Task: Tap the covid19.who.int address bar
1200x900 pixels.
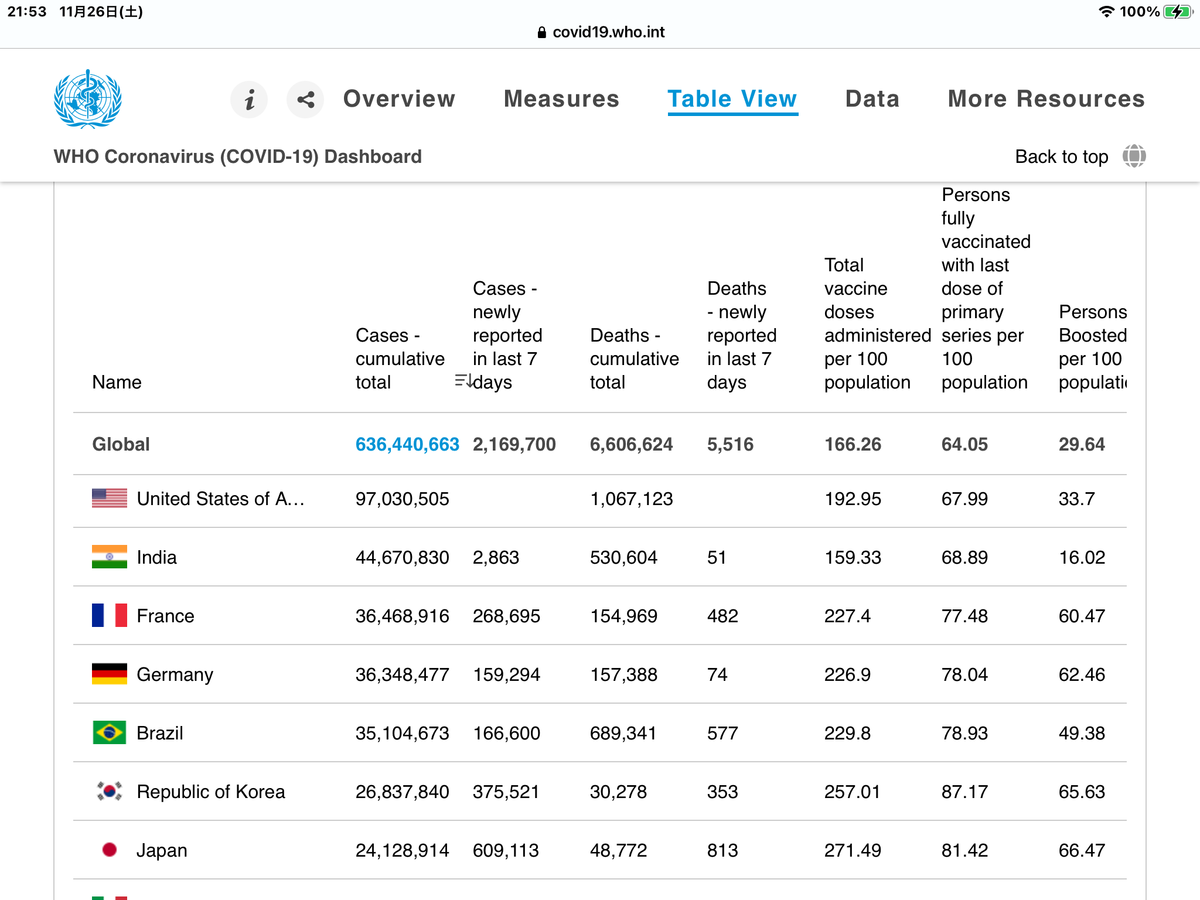Action: 600,32
